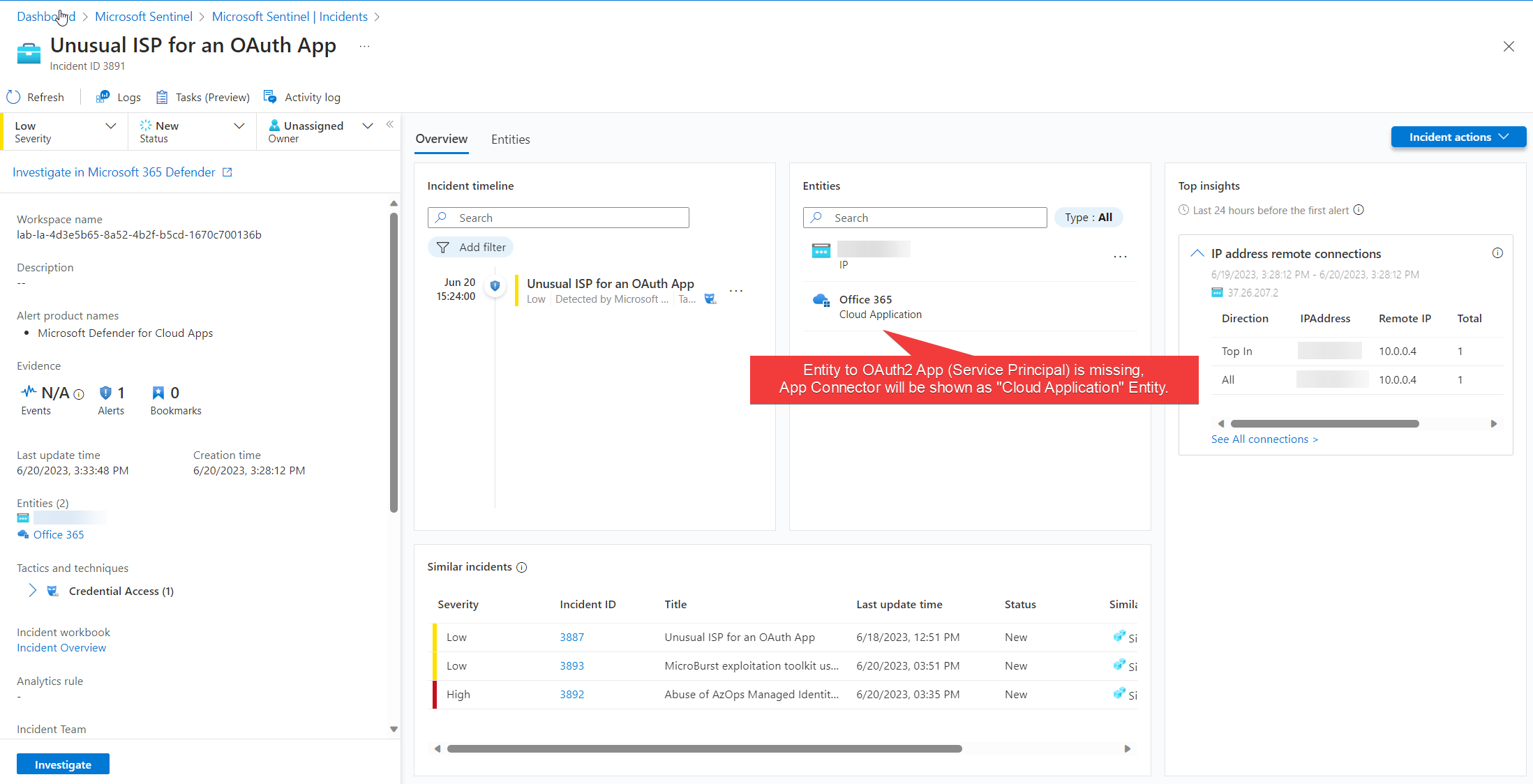Click the Incident timeline search field
Screen dimensions: 1533x784
tap(558, 218)
